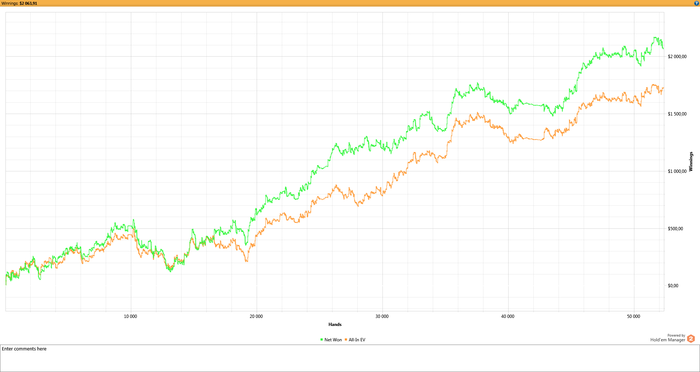Click the 50 000 hands axis label
The image size is (700, 372).
[634, 316]
